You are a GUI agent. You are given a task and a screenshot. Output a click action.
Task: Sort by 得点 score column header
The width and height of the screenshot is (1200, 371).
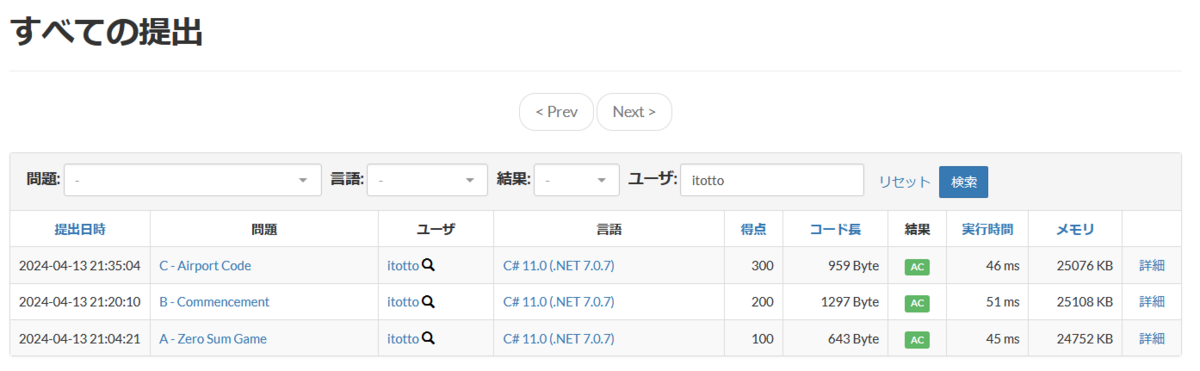(x=754, y=229)
